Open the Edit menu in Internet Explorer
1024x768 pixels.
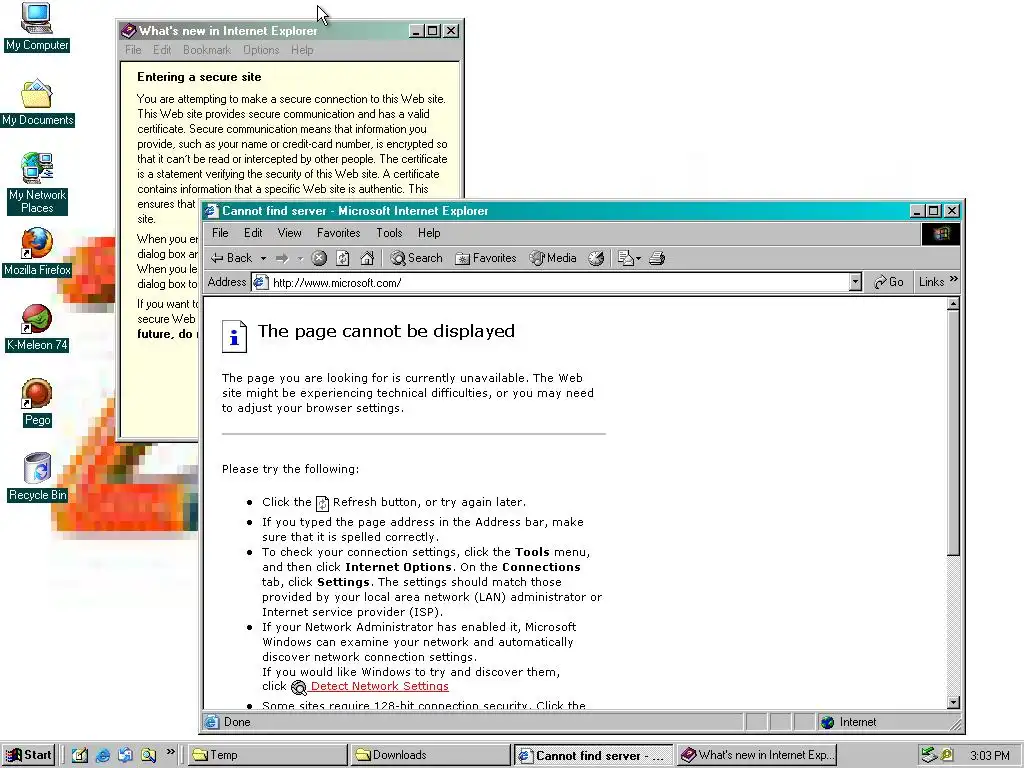[x=253, y=232]
